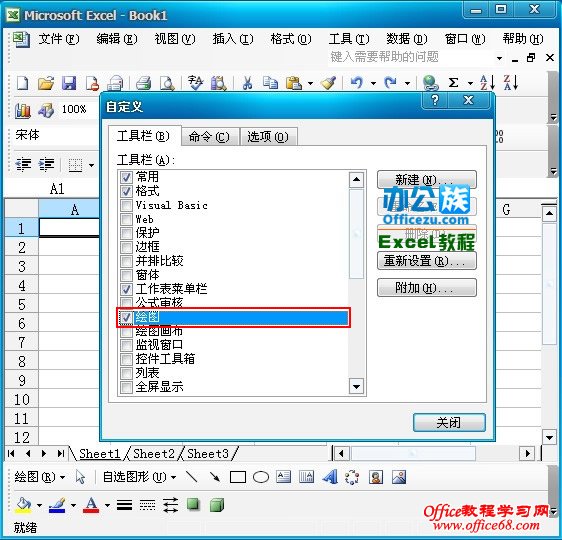
Task: Undo last action with Undo arrow
Action: coord(357,83)
